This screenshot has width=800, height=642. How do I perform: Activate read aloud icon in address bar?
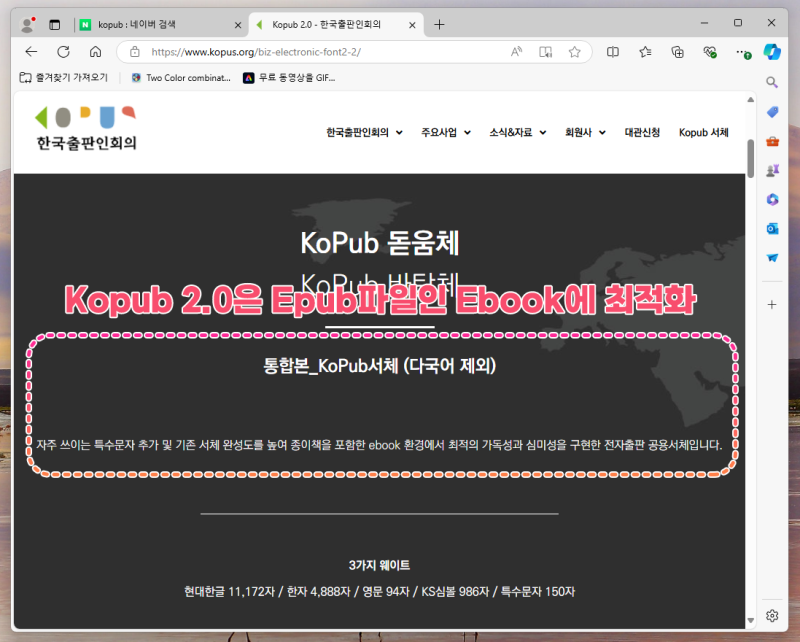coord(516,52)
